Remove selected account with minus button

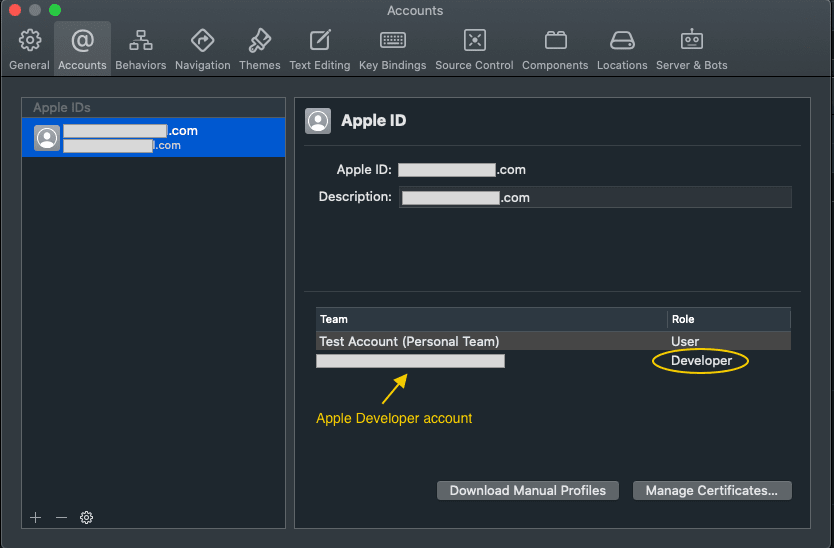point(61,517)
